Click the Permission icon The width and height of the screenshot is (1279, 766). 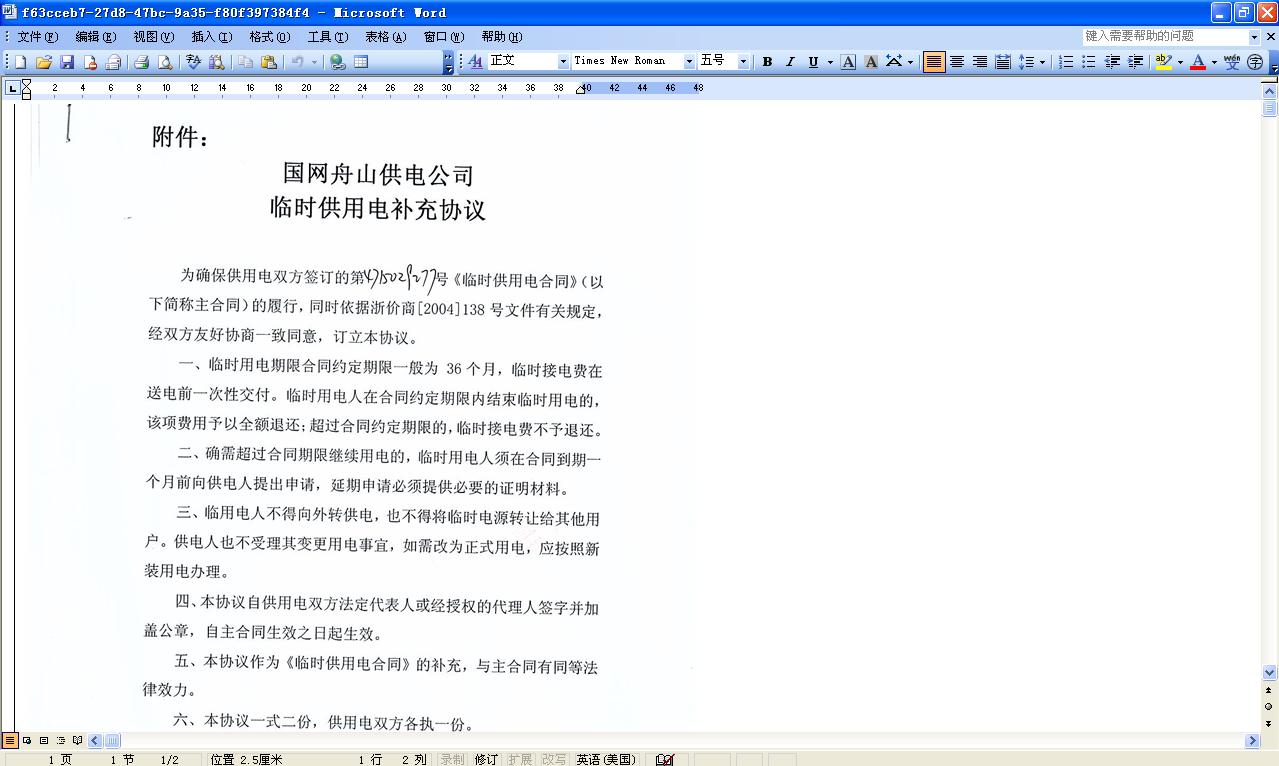click(x=90, y=62)
